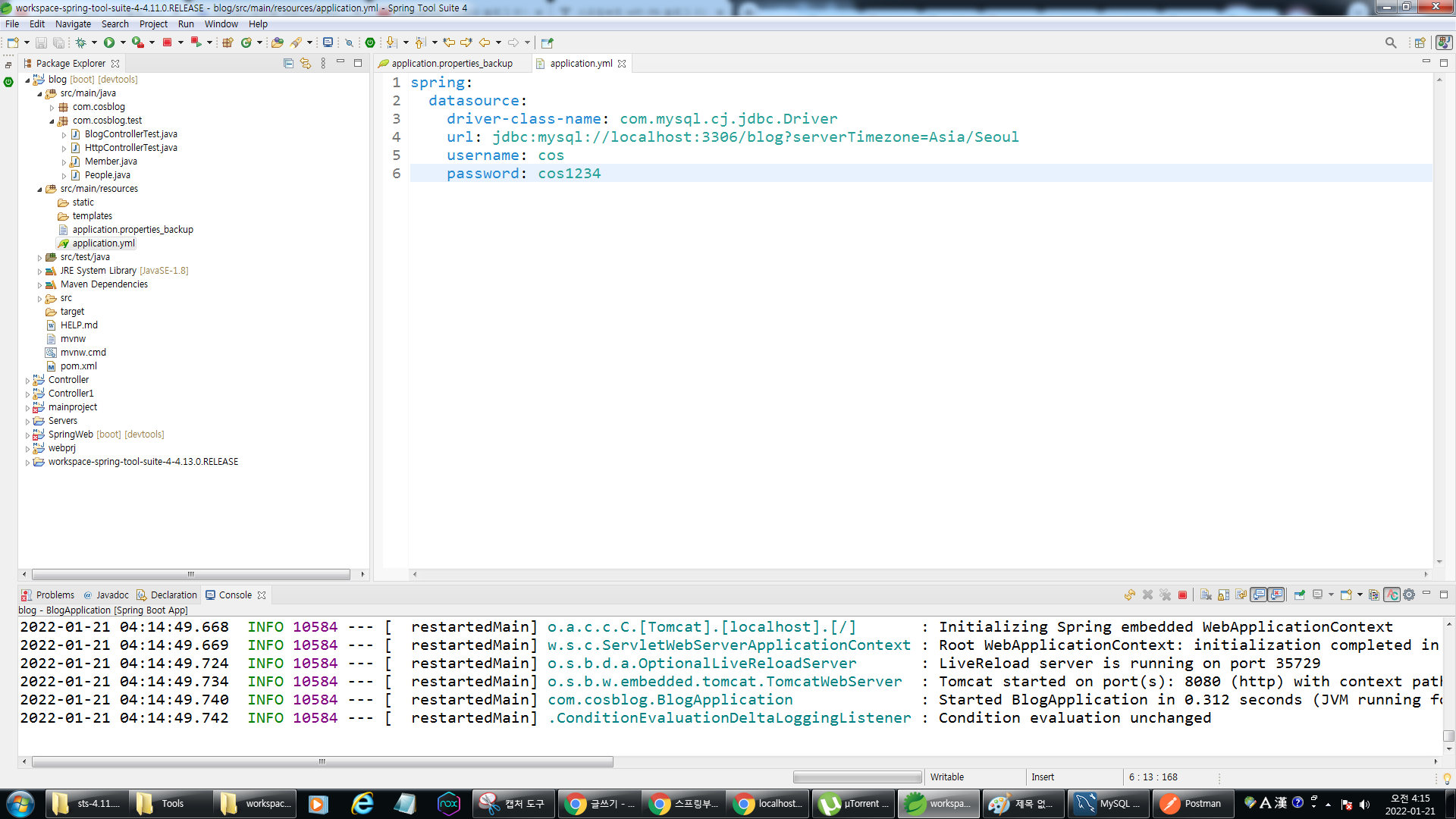Image resolution: width=1456 pixels, height=819 pixels.
Task: Collapse the src/main/resources folder
Action: pyautogui.click(x=40, y=190)
